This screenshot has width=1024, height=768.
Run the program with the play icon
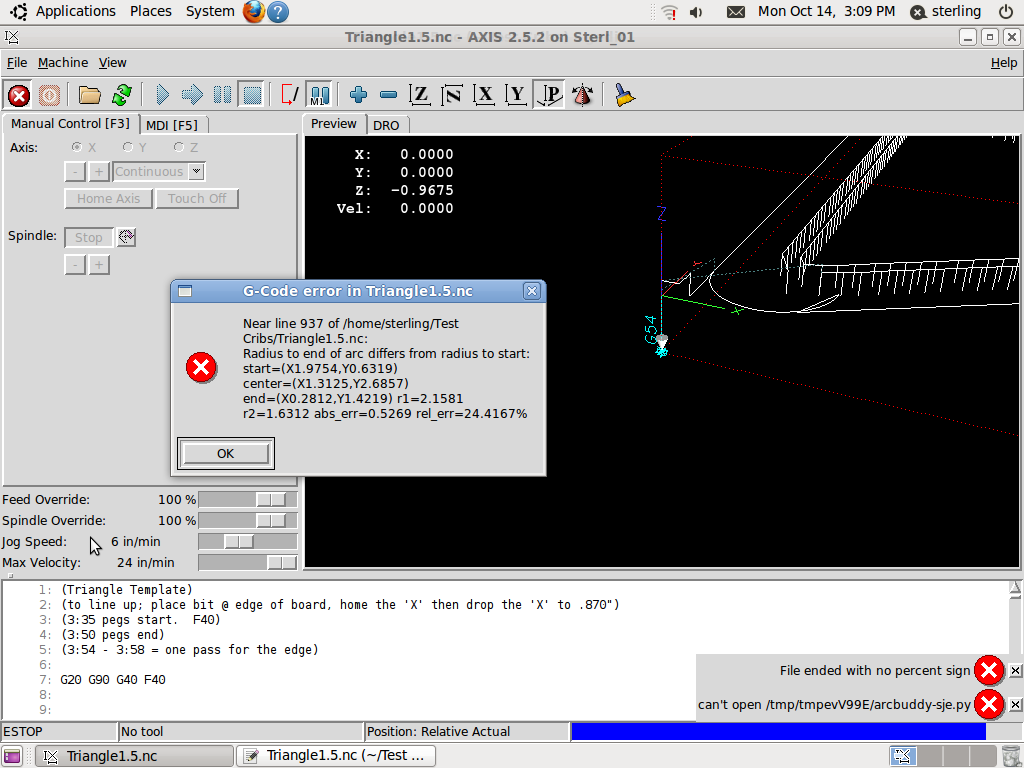pos(163,95)
